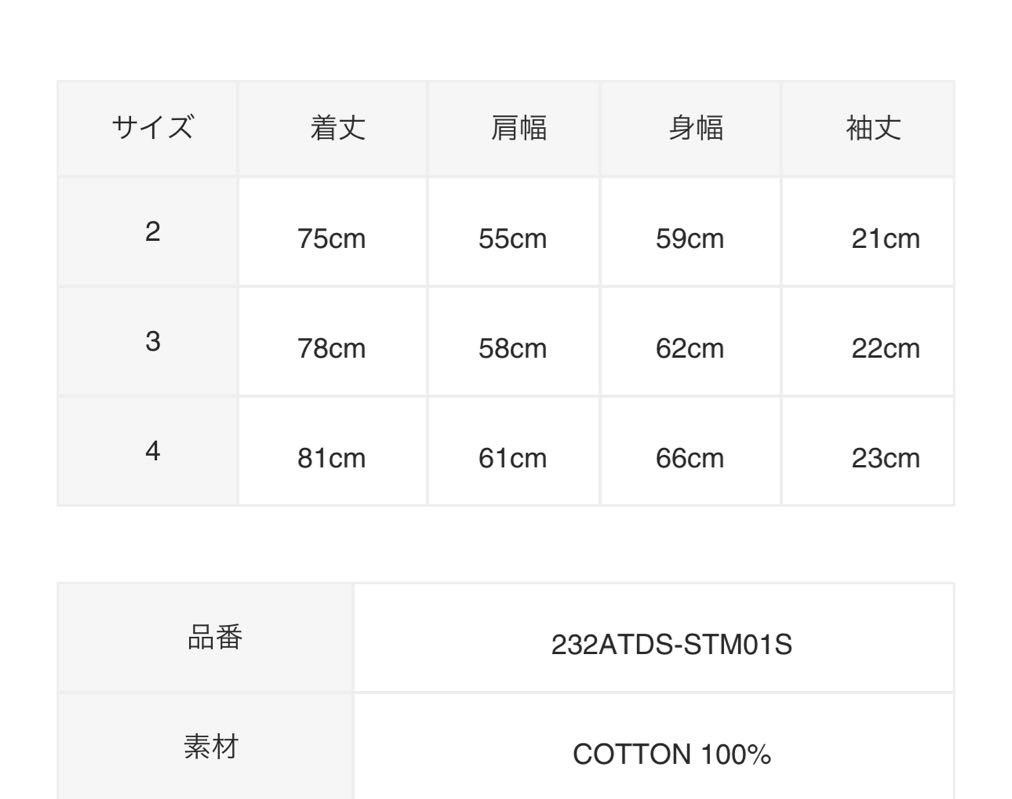The width and height of the screenshot is (1012, 799).
Task: Click the 素材 label cell
Action: (x=206, y=747)
